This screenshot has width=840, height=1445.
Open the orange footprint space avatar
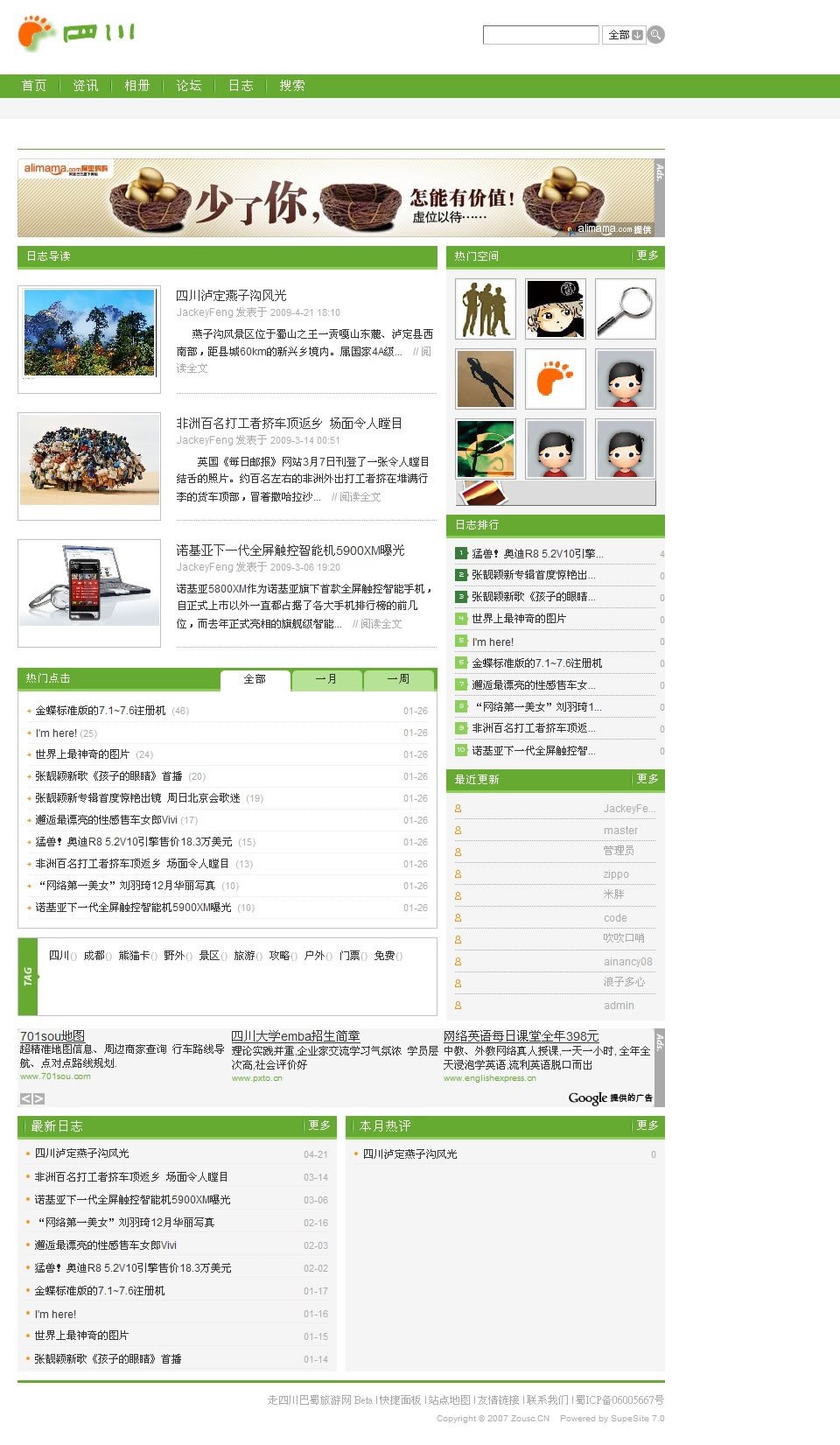(x=556, y=379)
